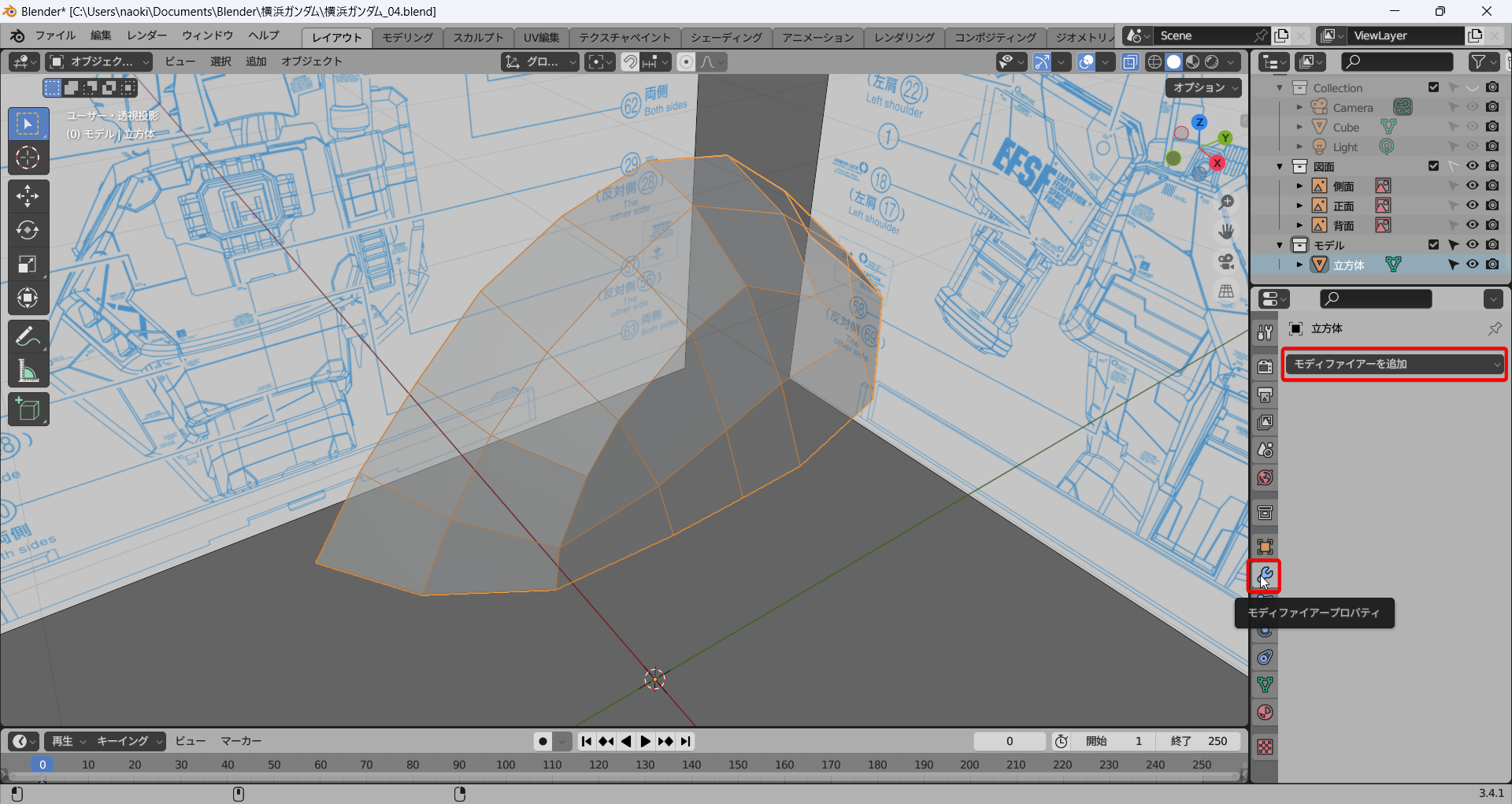Click the play animation button
This screenshot has width=1512, height=804.
pyautogui.click(x=645, y=741)
